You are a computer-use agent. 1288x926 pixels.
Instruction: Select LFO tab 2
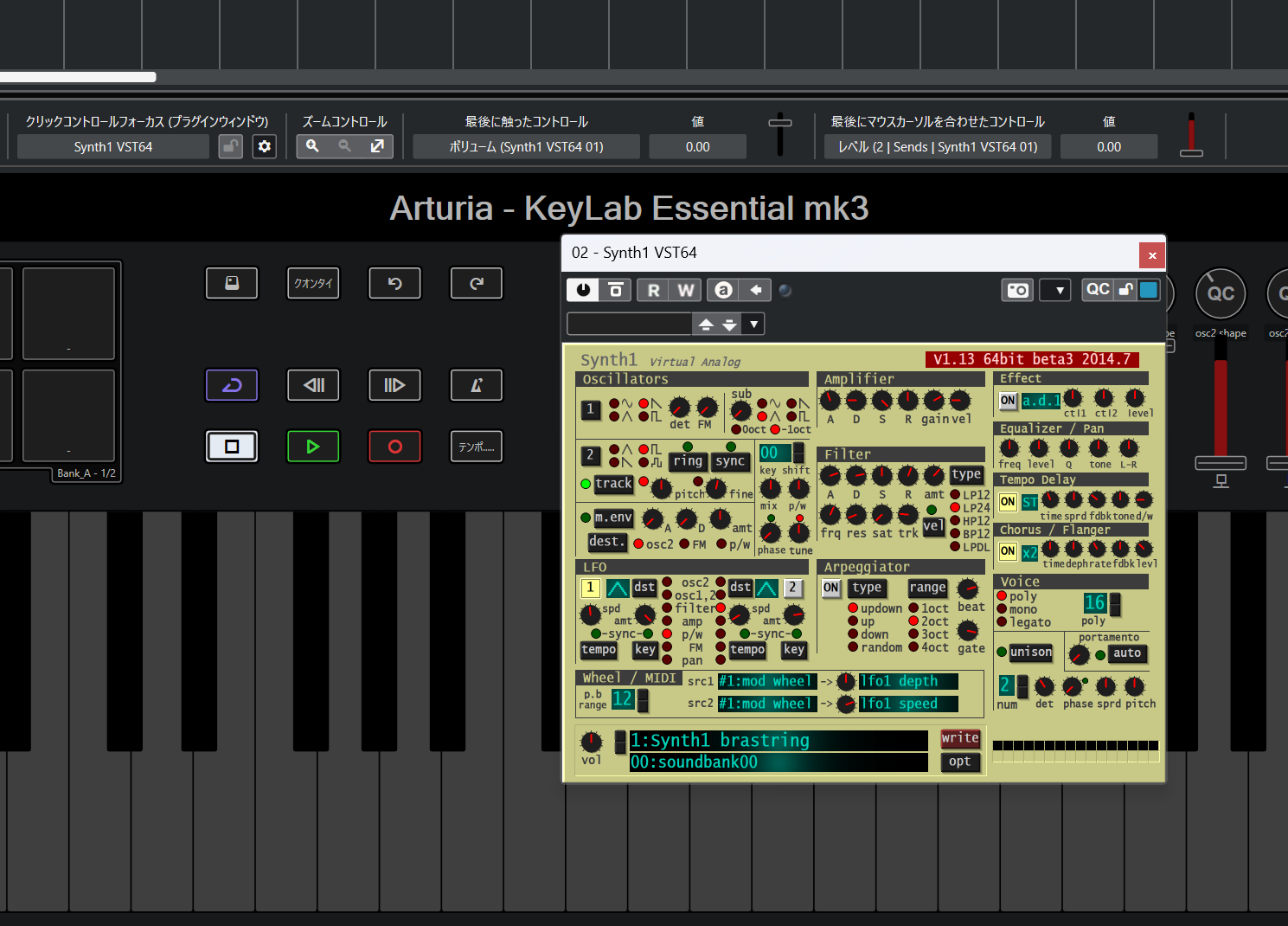pyautogui.click(x=792, y=588)
